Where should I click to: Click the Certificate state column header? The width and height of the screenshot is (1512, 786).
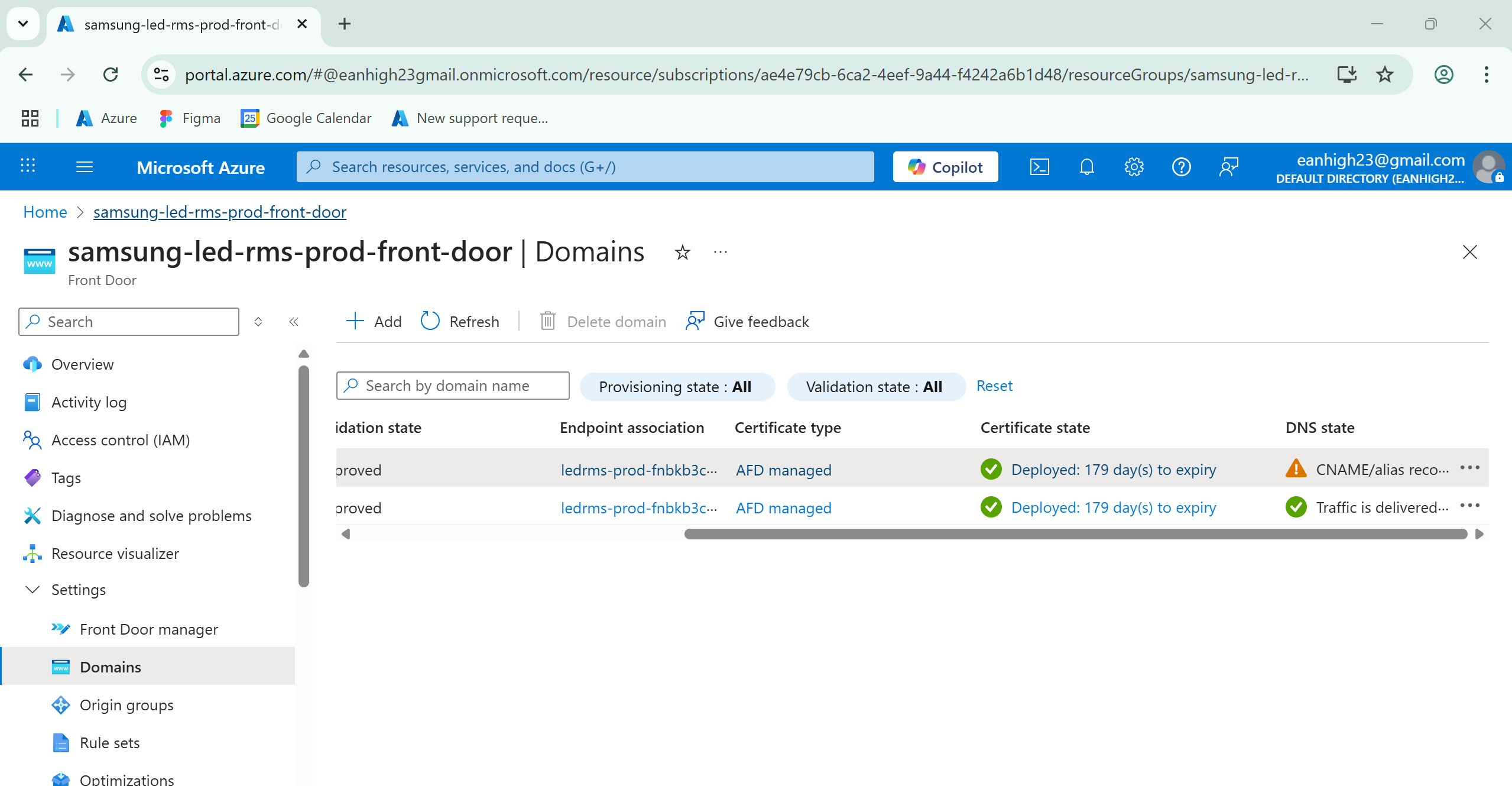(1035, 428)
